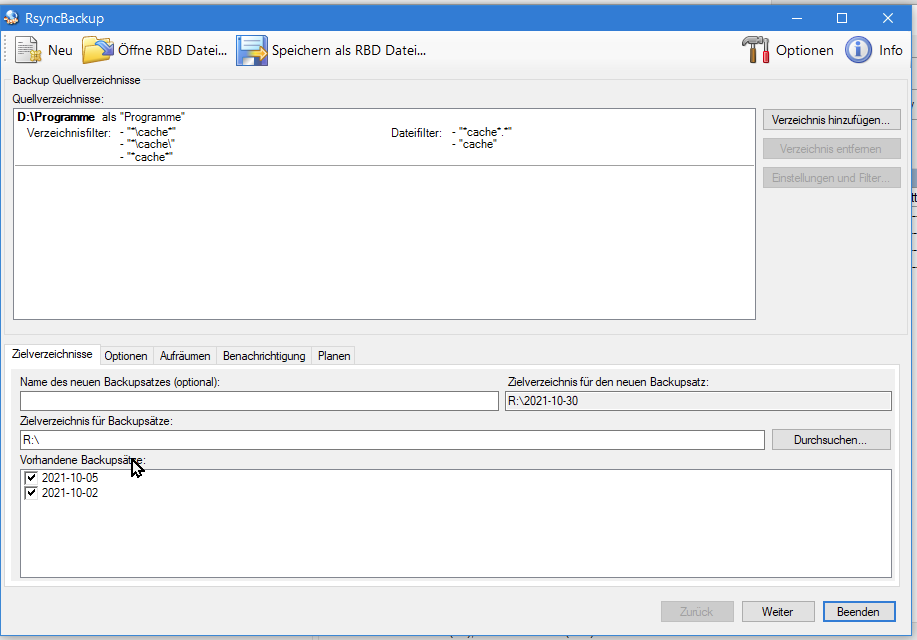Open Optionen via the hammer tools icon
The height and width of the screenshot is (640, 917).
point(755,50)
